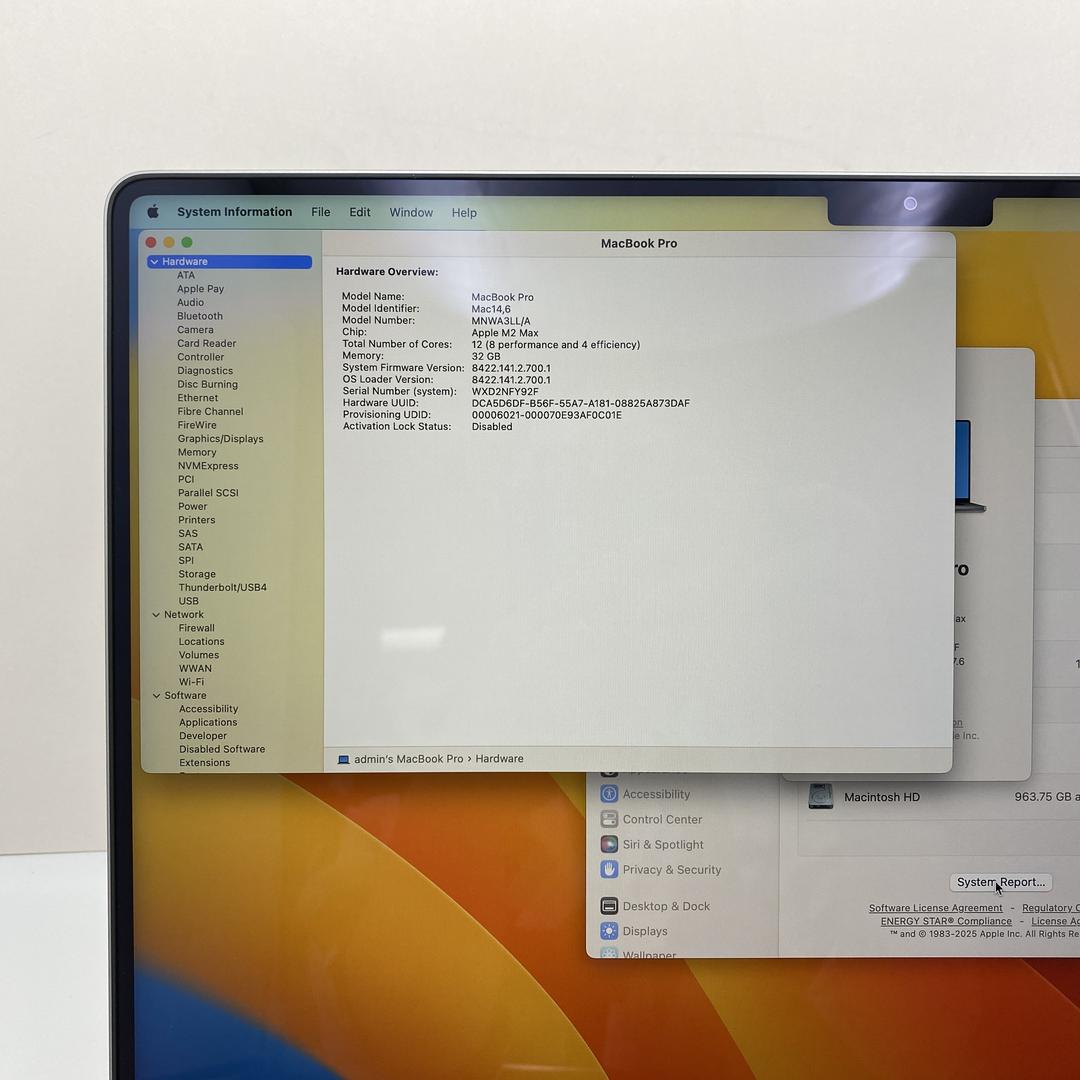Select Controller in the sidebar
This screenshot has width=1080, height=1080.
200,357
